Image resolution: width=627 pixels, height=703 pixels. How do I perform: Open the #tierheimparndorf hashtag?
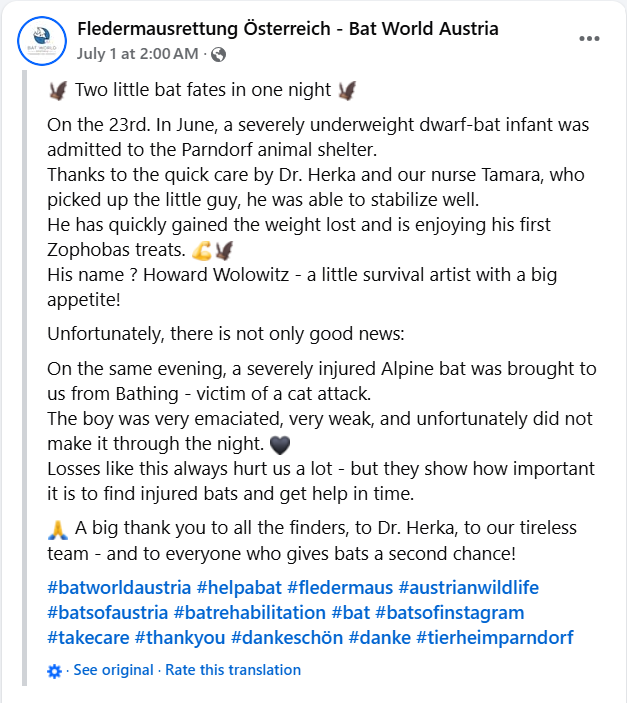point(495,638)
